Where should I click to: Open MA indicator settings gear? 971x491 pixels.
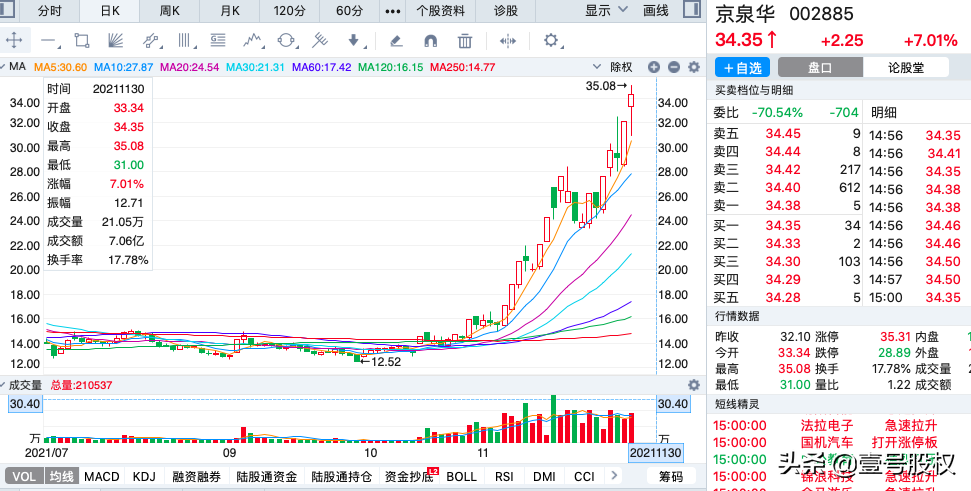(694, 67)
